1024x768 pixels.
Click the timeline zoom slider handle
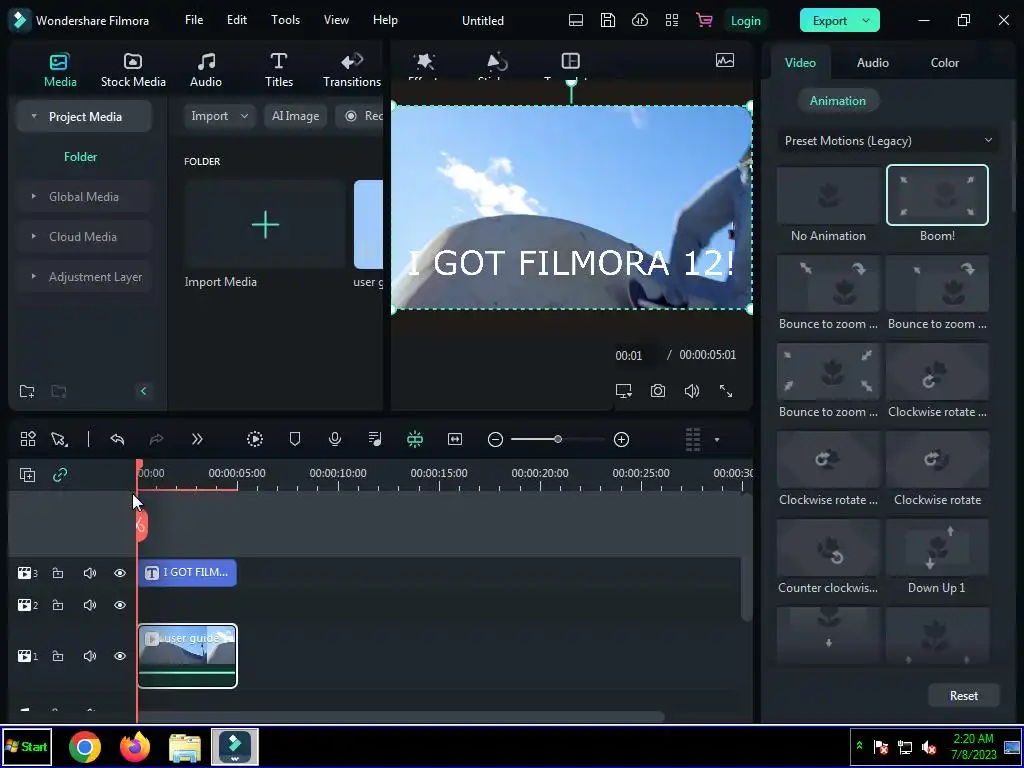click(558, 440)
